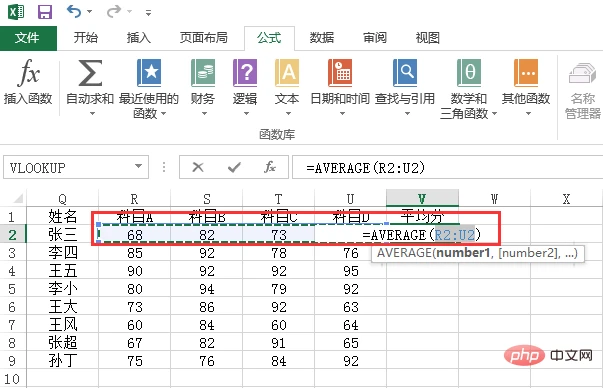
Task: Switch to the 开始 tab
Action: coord(85,38)
